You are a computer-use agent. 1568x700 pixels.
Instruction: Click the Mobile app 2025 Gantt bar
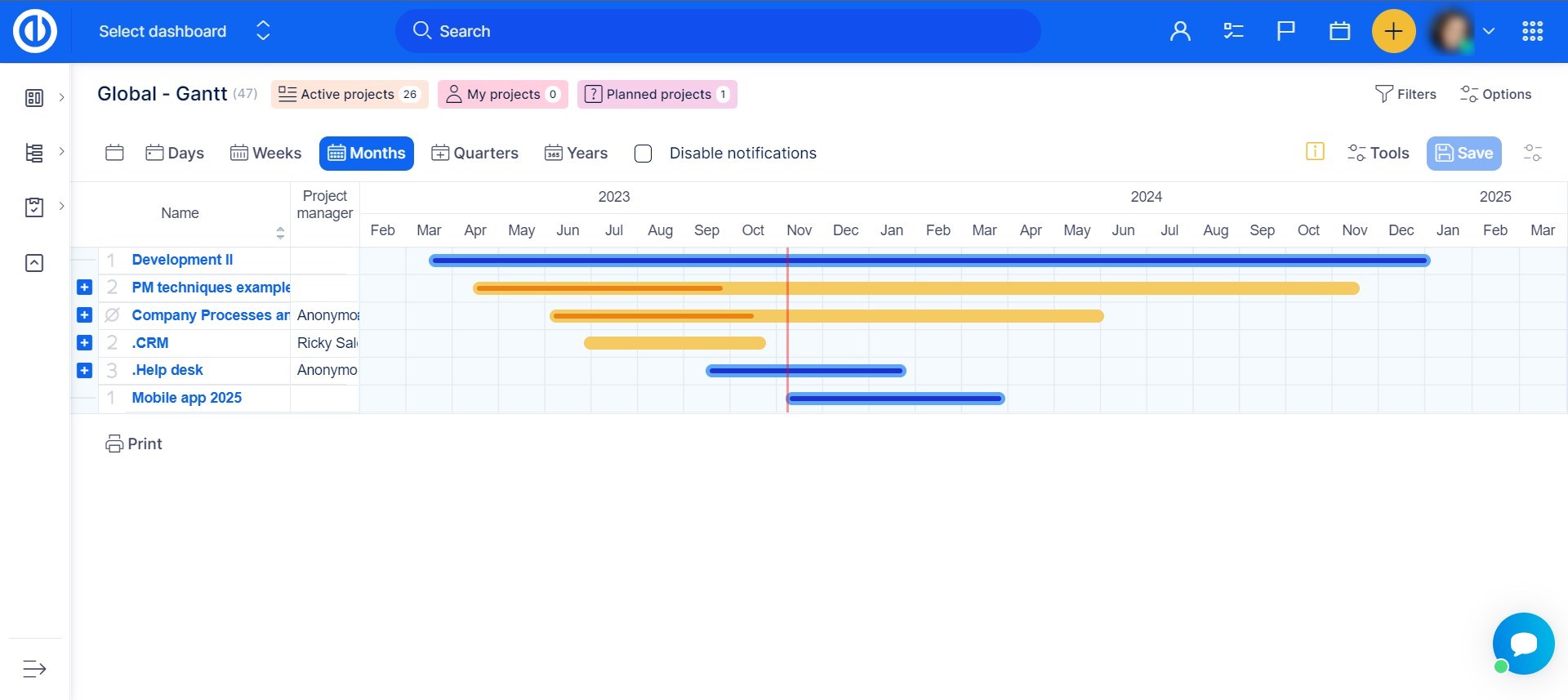click(895, 399)
